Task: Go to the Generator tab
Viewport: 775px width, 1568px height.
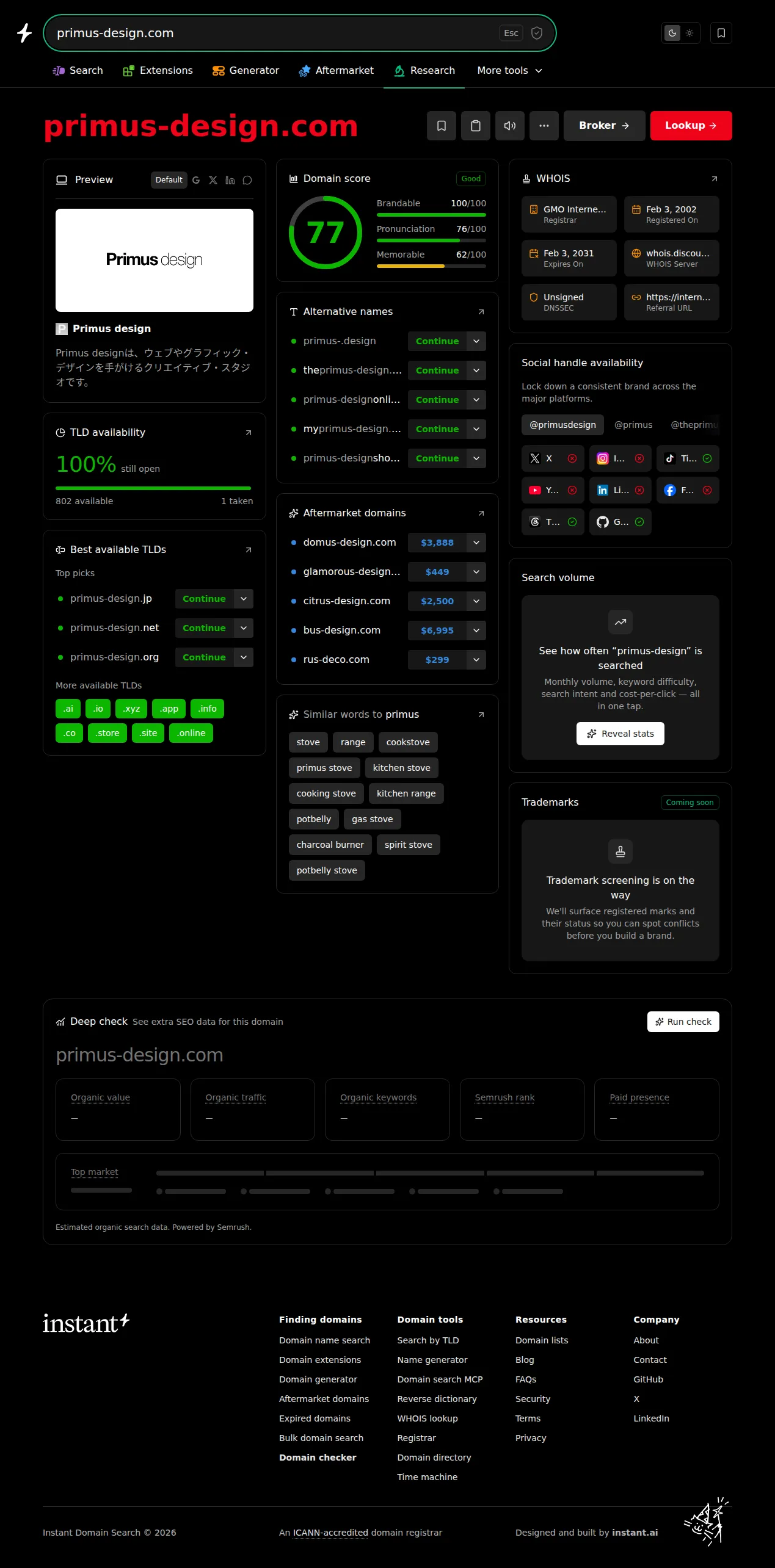Action: [x=246, y=71]
